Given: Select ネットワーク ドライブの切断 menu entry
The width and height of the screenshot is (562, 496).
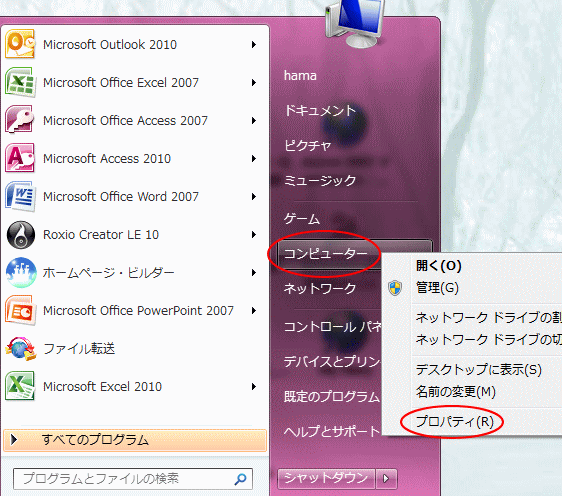Looking at the screenshot, I should 489,339.
